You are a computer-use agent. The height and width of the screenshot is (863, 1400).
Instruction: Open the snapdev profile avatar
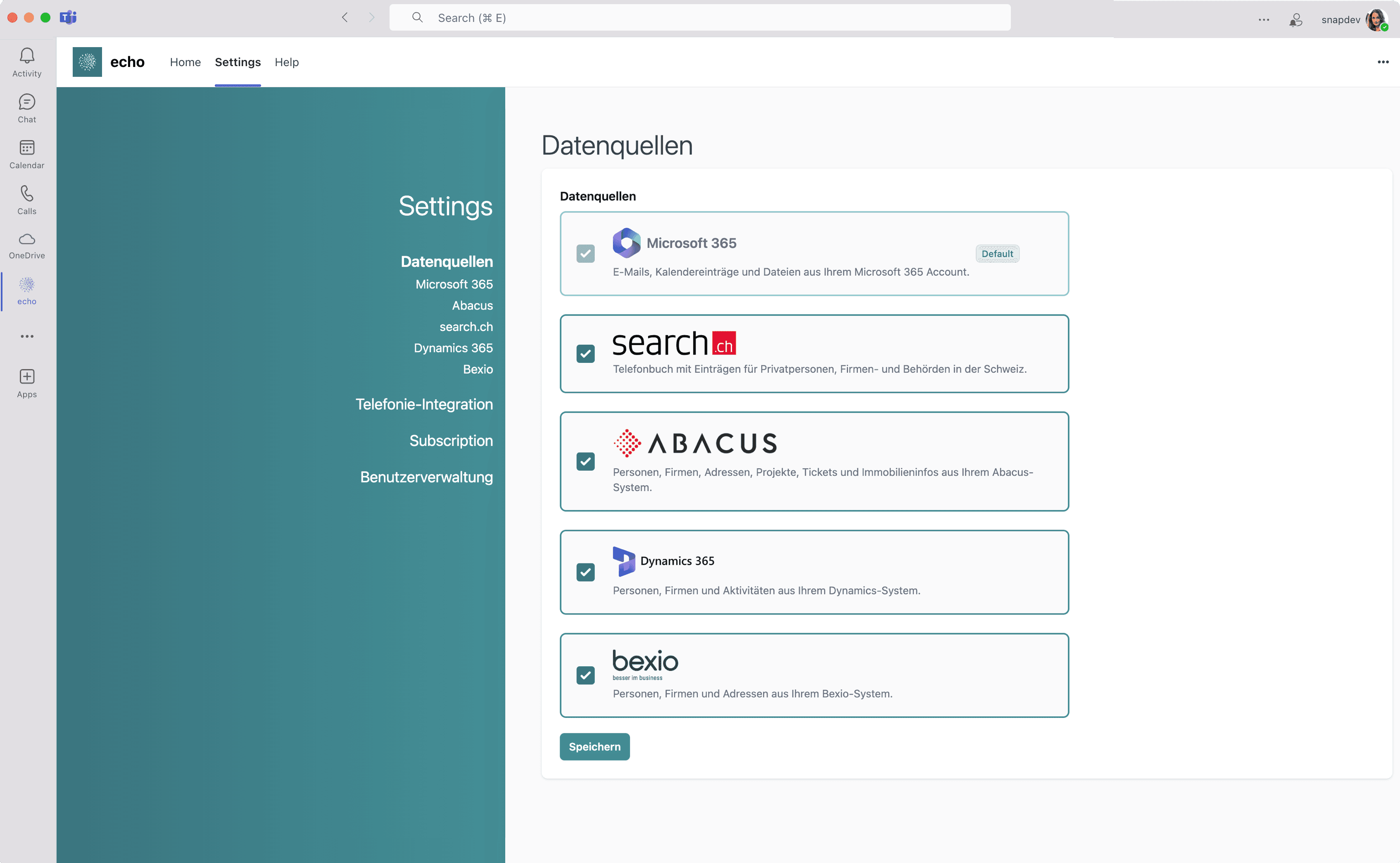(x=1376, y=20)
